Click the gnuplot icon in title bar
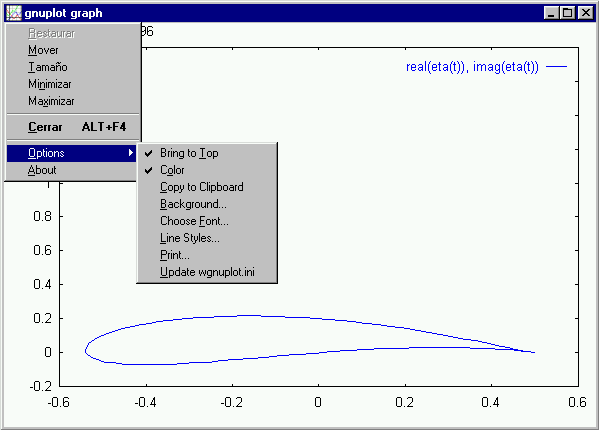This screenshot has width=599, height=430. pos(14,13)
